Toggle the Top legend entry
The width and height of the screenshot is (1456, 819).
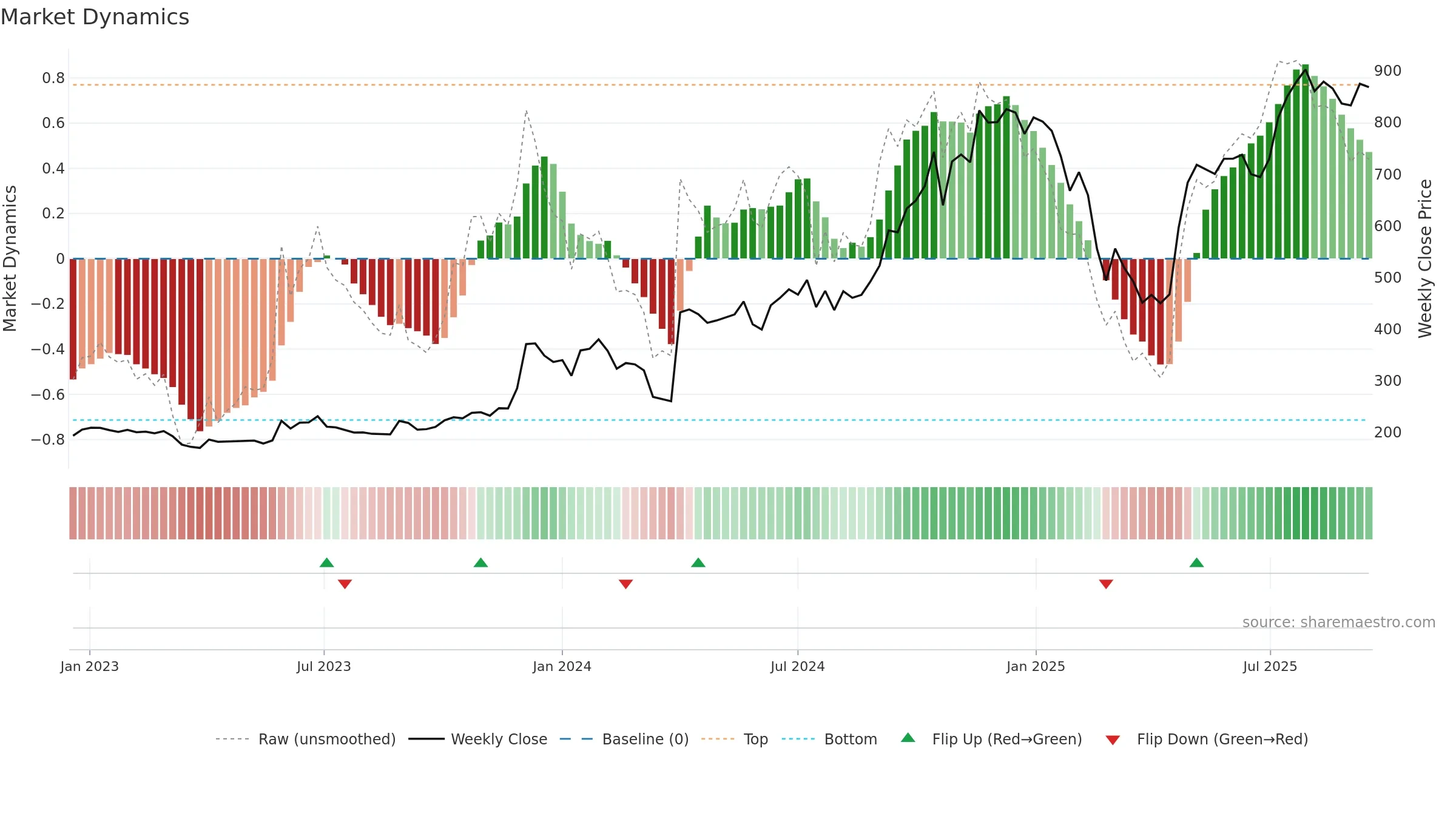click(734, 739)
